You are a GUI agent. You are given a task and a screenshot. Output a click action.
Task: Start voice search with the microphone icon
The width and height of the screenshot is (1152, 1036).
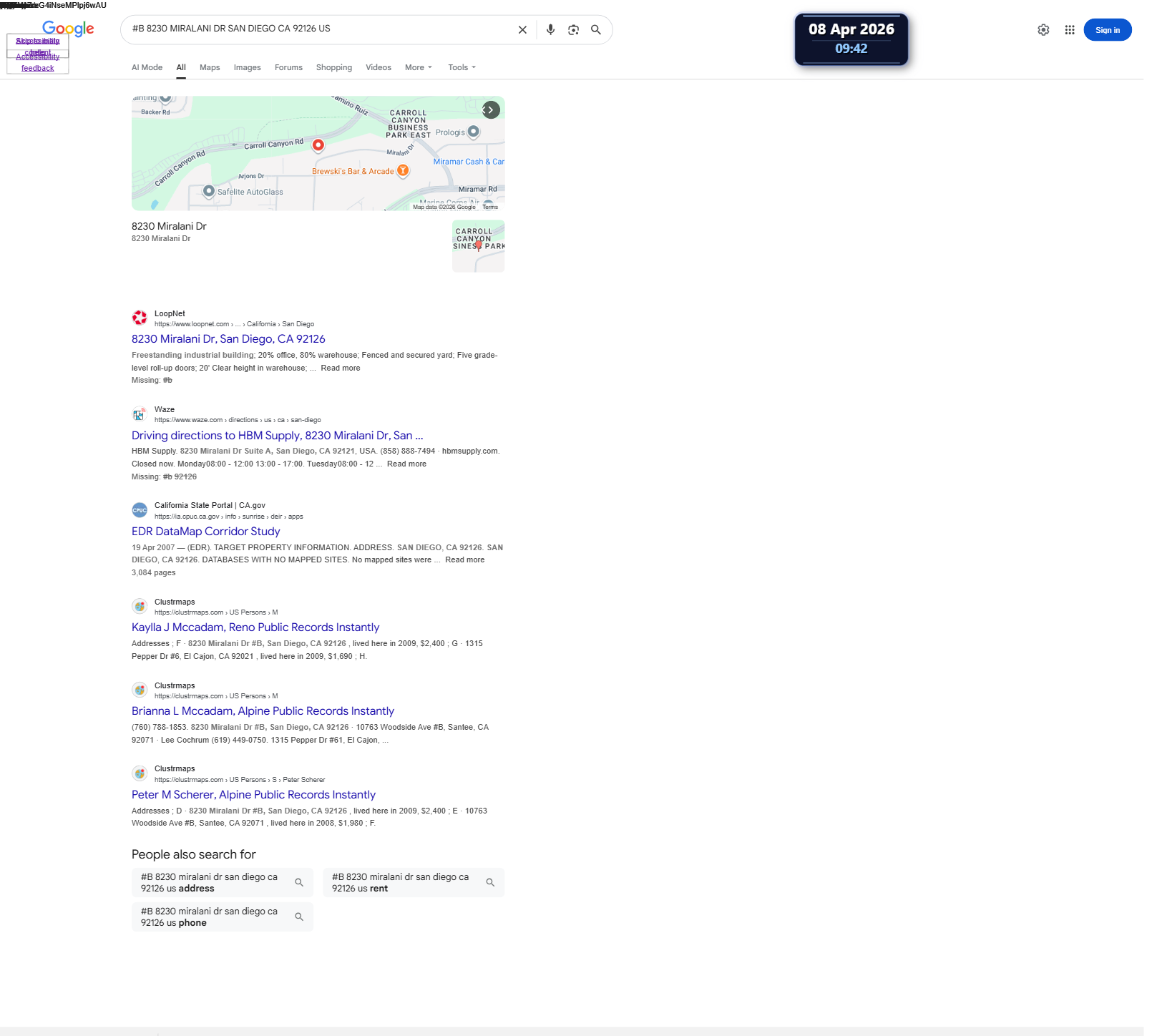(x=550, y=30)
